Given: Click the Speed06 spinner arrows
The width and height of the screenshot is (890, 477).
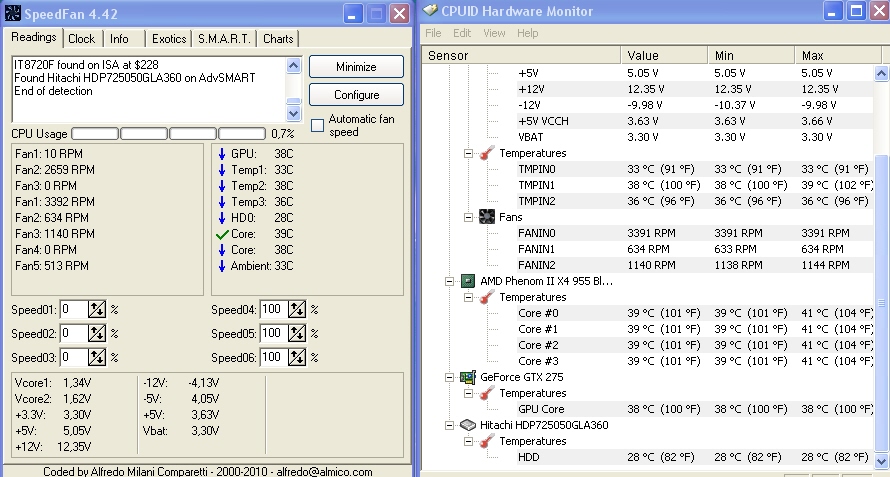Looking at the screenshot, I should 297,357.
